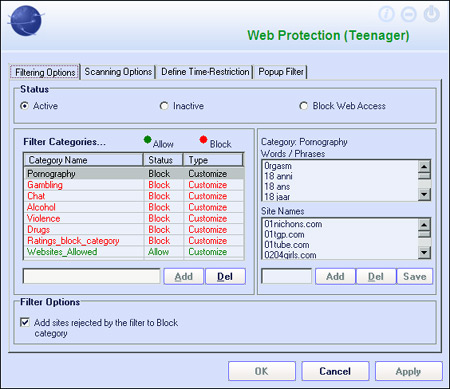Click the info icon in title area

[x=386, y=14]
